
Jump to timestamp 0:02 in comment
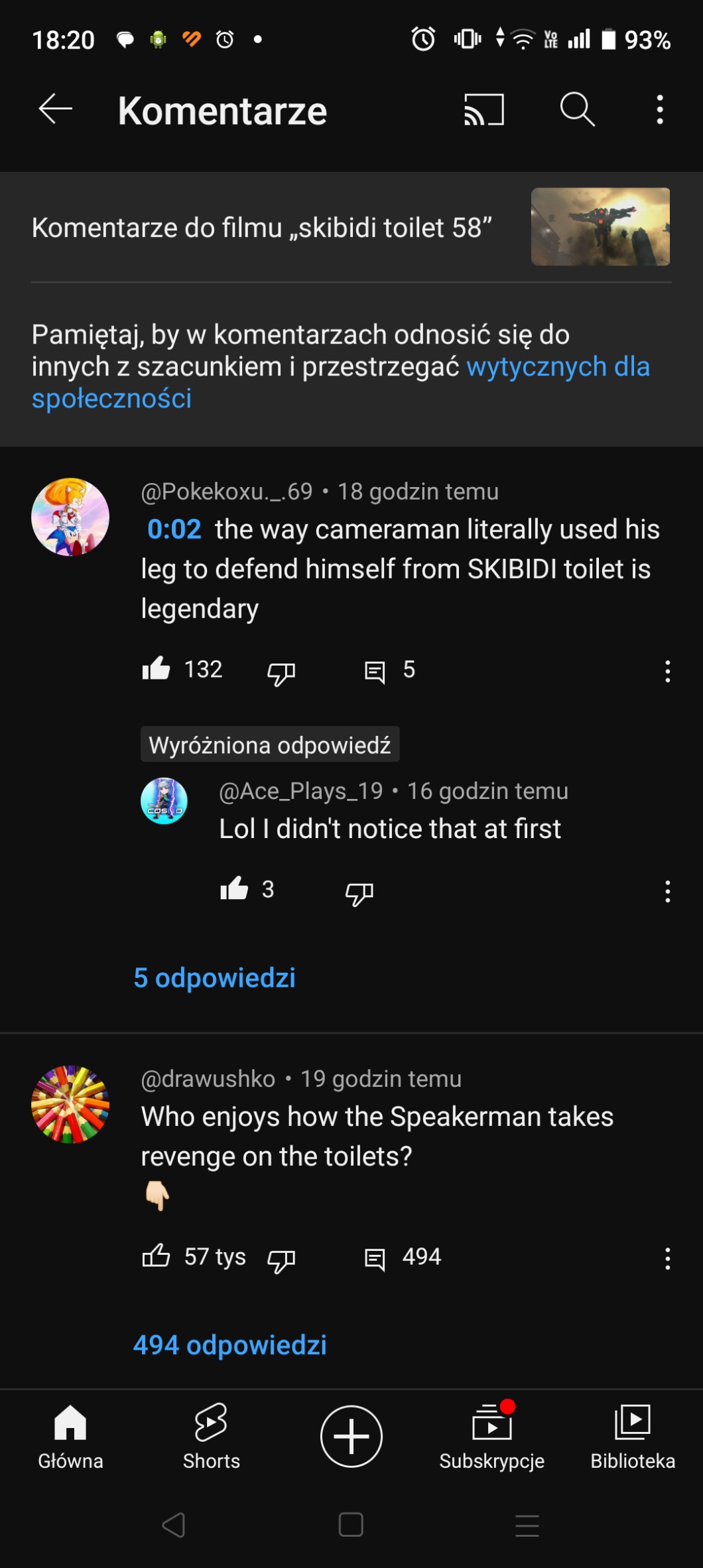174,530
